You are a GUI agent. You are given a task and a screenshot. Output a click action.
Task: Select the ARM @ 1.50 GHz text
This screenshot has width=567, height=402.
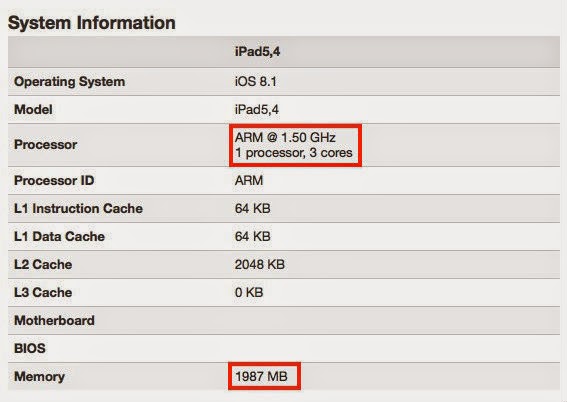coord(285,137)
